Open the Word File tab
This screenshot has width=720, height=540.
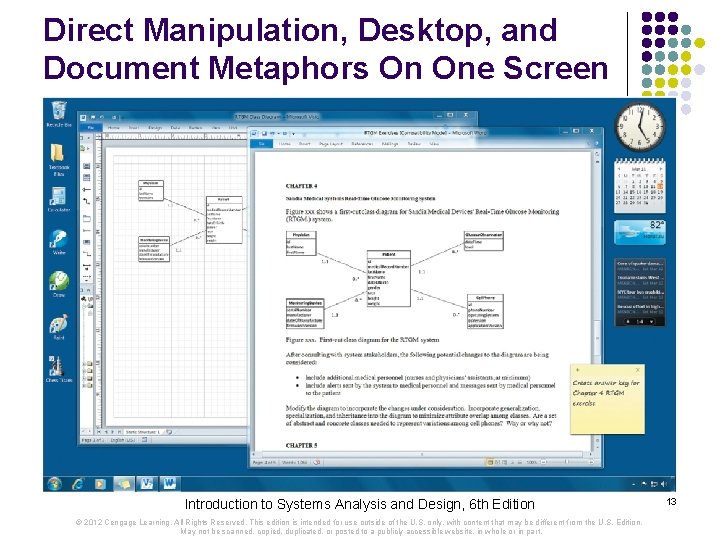pyautogui.click(x=262, y=144)
